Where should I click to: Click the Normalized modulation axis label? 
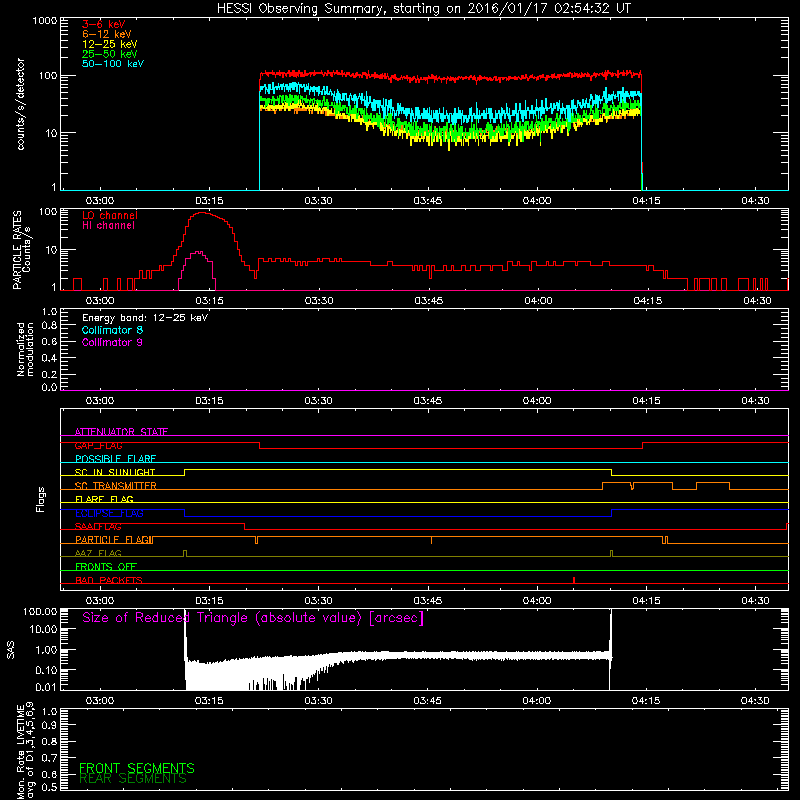(x=26, y=349)
